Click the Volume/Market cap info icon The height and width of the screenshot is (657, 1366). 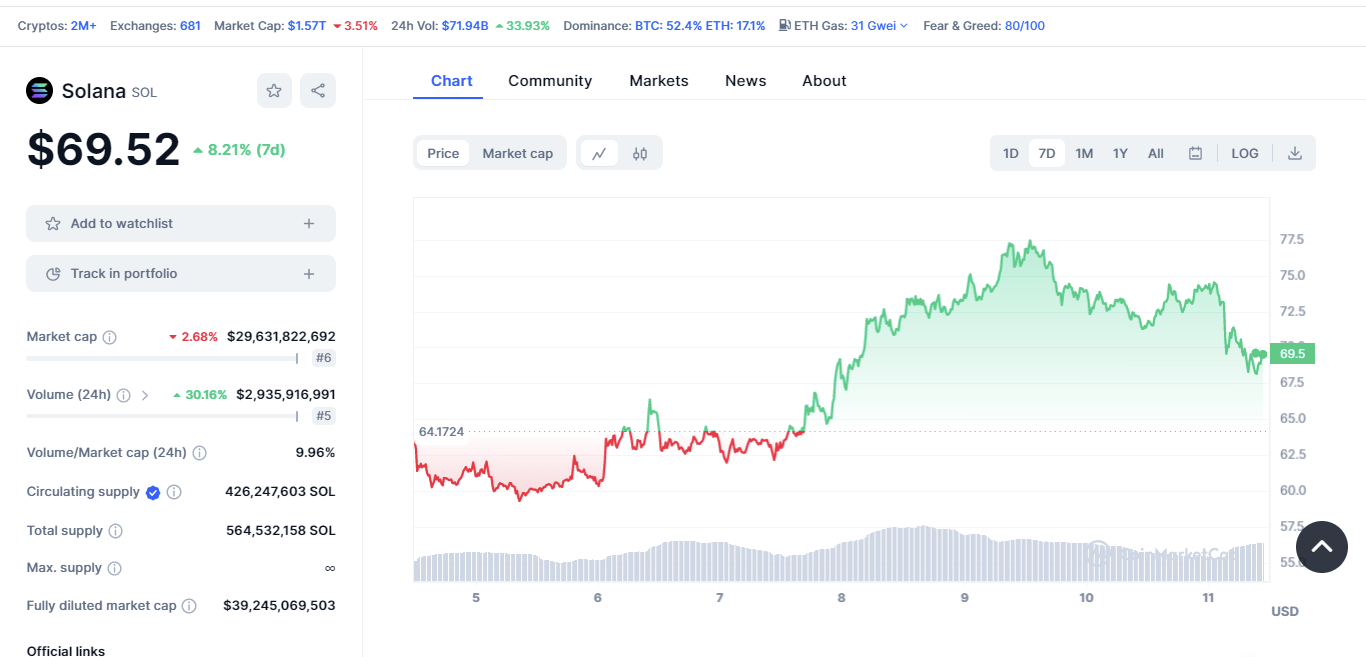199,453
